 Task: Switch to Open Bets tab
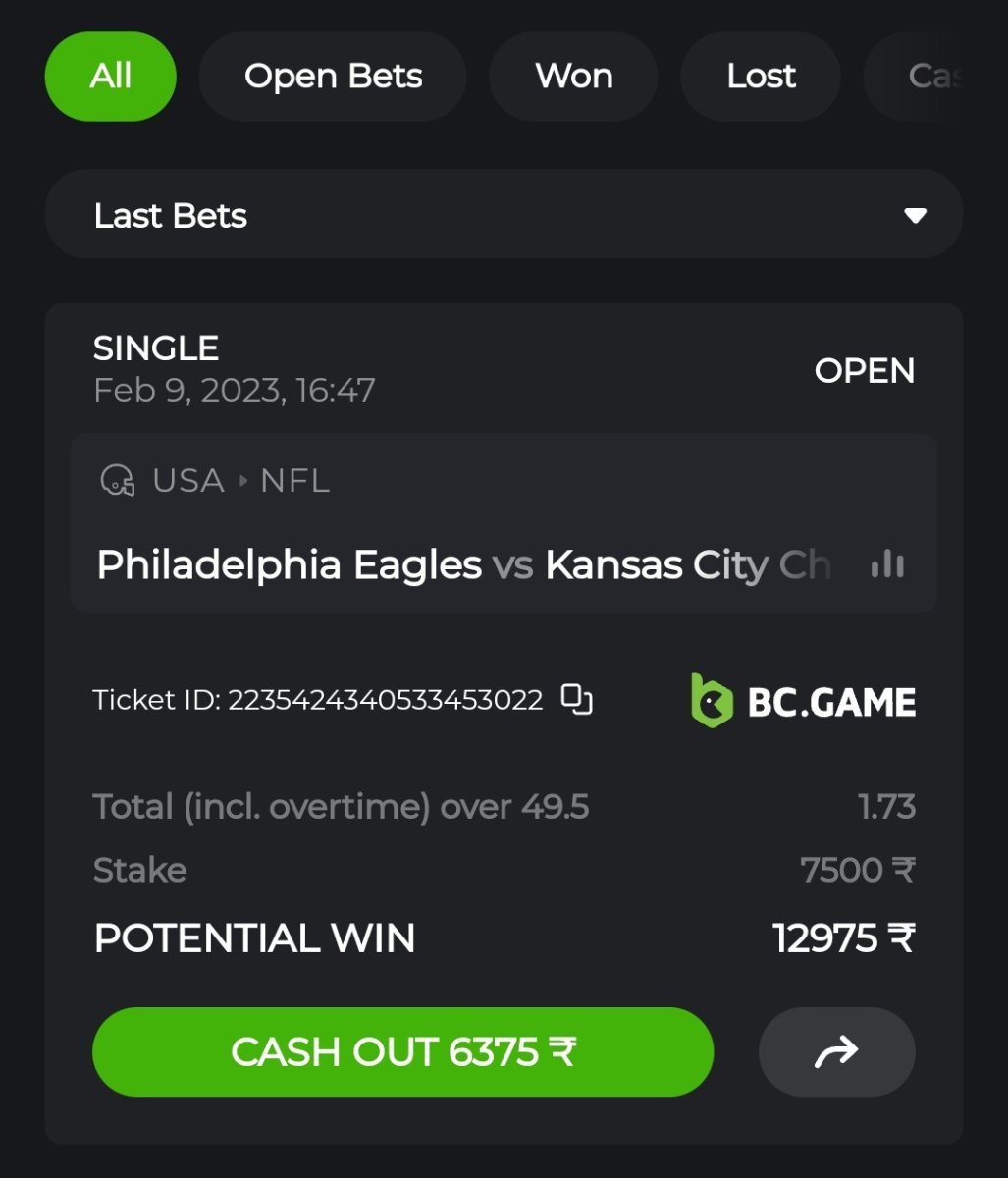click(333, 77)
